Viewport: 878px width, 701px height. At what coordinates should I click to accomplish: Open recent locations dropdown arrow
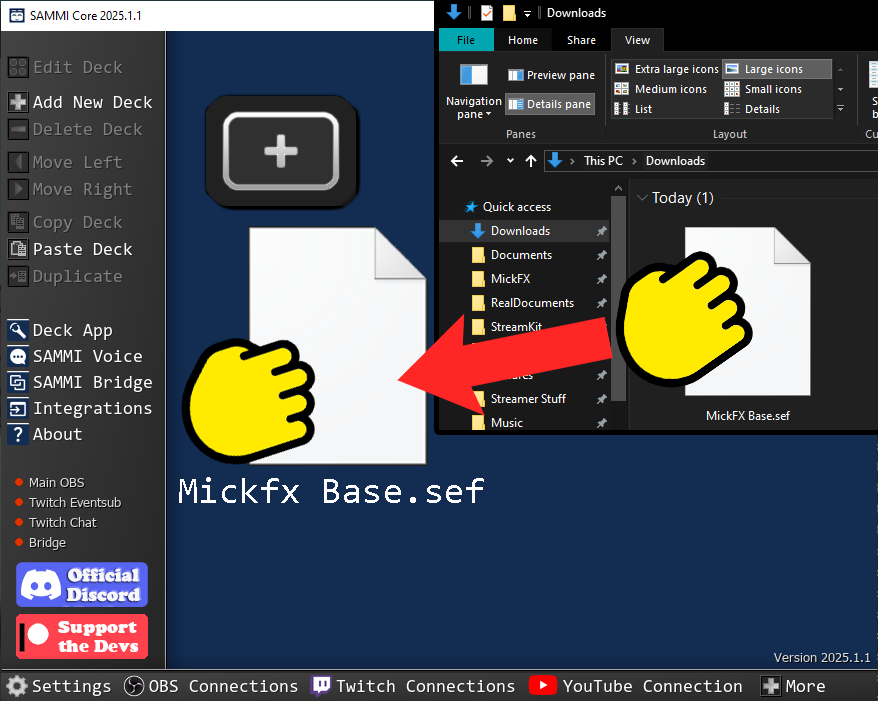pos(510,161)
